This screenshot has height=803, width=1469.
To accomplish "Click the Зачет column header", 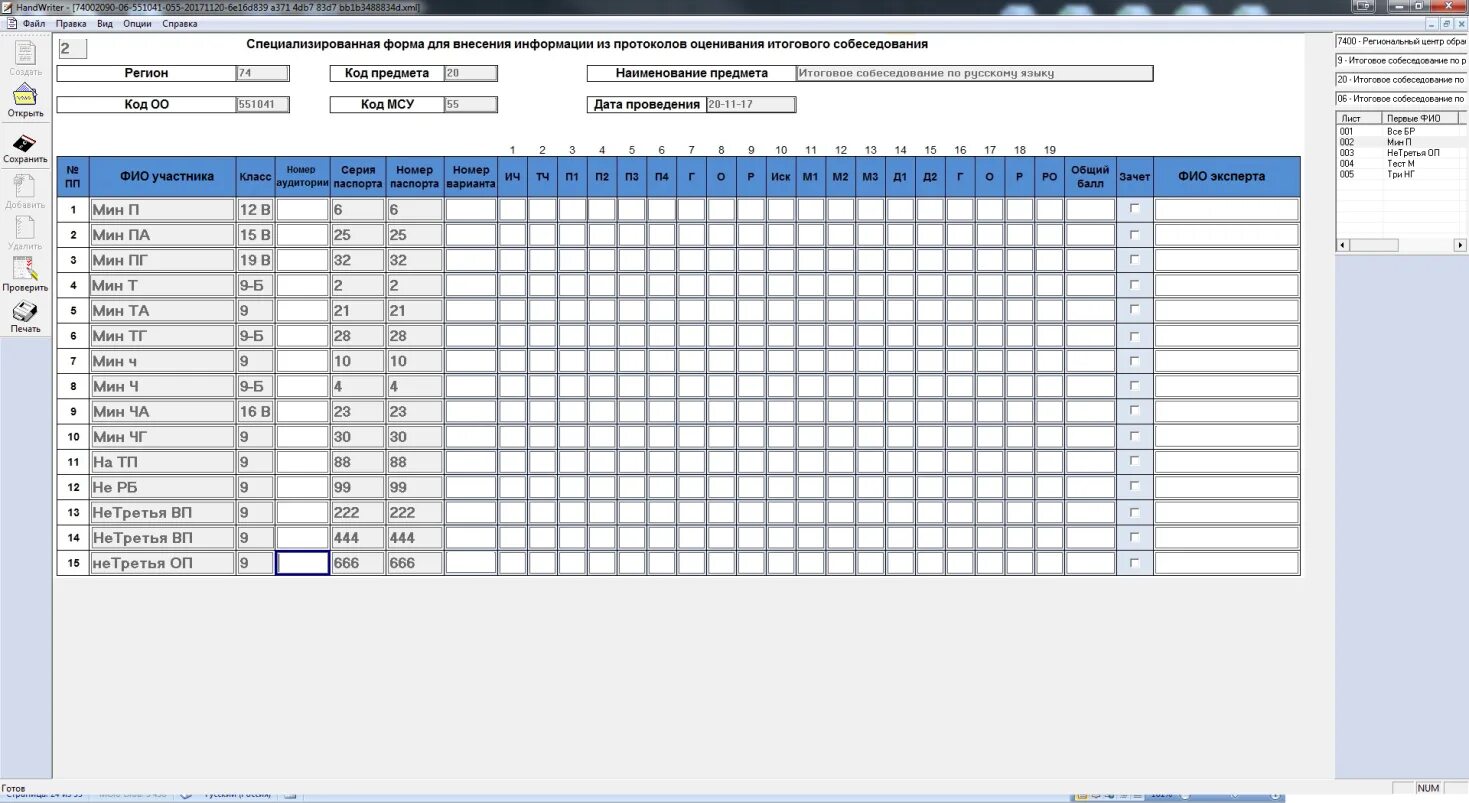I will [x=1135, y=176].
